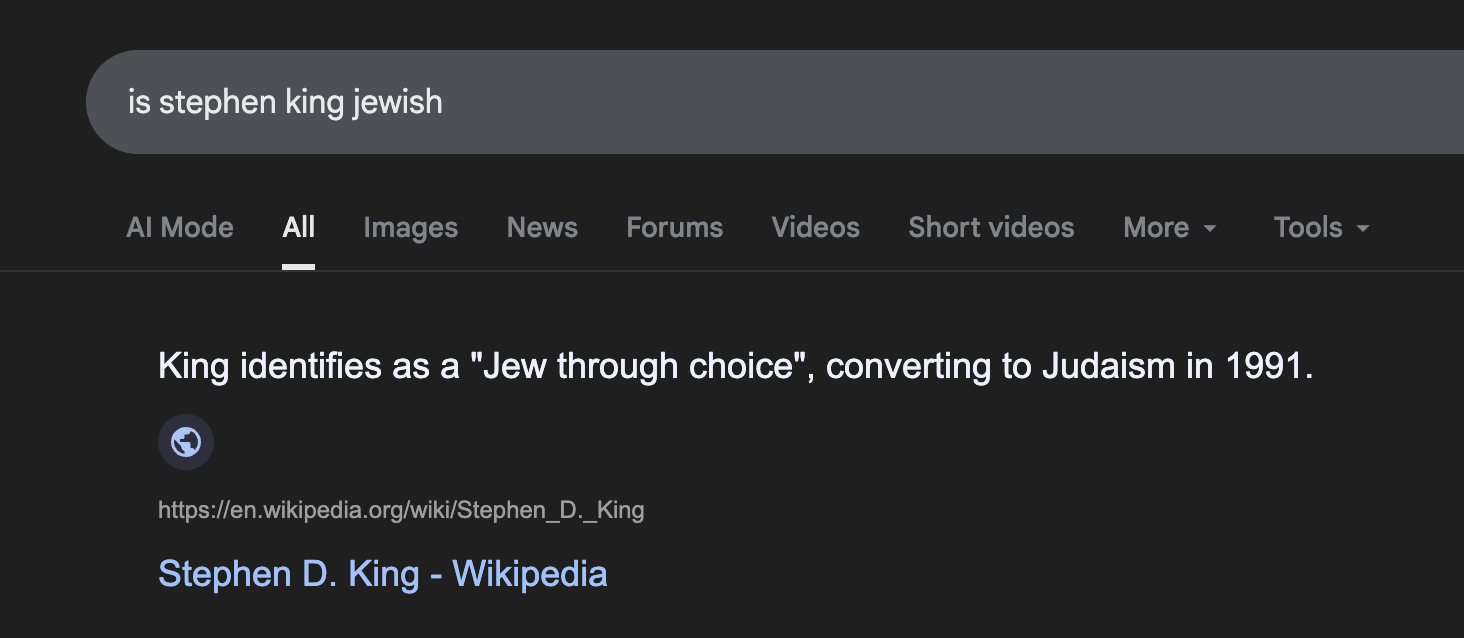The height and width of the screenshot is (638, 1464).
Task: Click the featured snippet about King's conversion
Action: 735,367
